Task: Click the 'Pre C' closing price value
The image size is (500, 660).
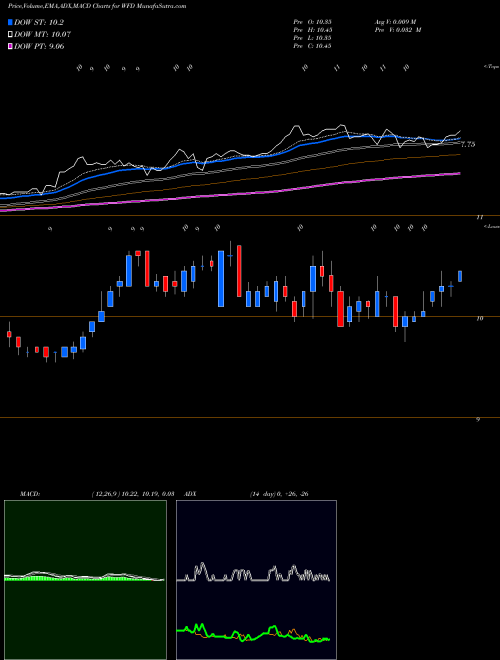Action: tap(312, 46)
